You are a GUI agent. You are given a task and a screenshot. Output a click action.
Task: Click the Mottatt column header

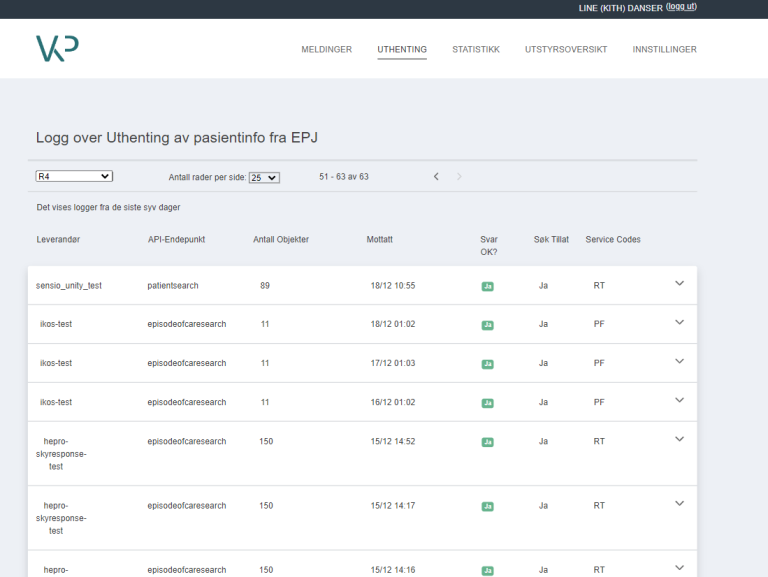pos(380,240)
